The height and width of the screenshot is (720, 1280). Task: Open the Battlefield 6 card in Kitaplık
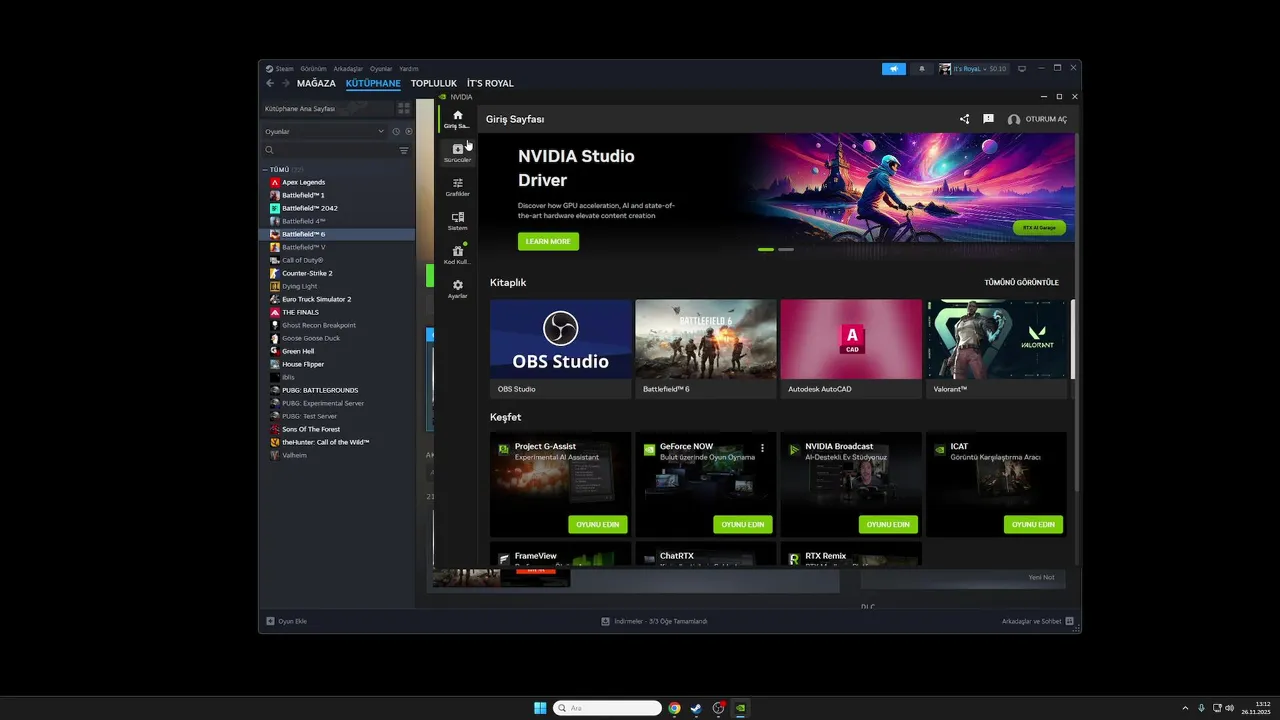(x=706, y=349)
